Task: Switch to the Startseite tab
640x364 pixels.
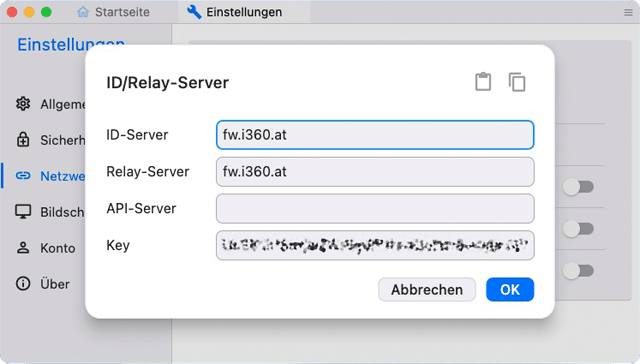Action: (113, 12)
